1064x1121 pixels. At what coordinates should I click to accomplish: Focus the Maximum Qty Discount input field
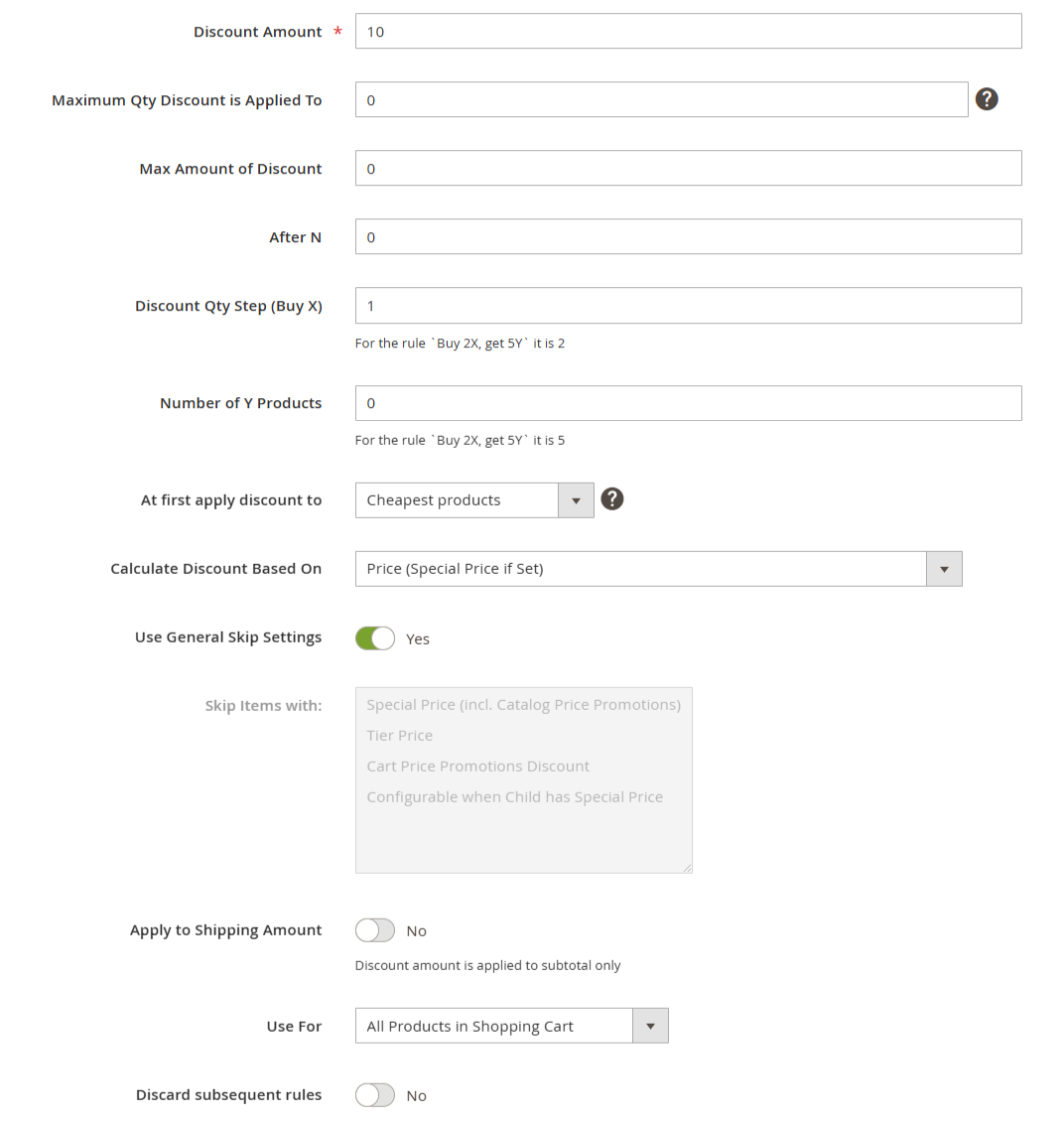(662, 100)
